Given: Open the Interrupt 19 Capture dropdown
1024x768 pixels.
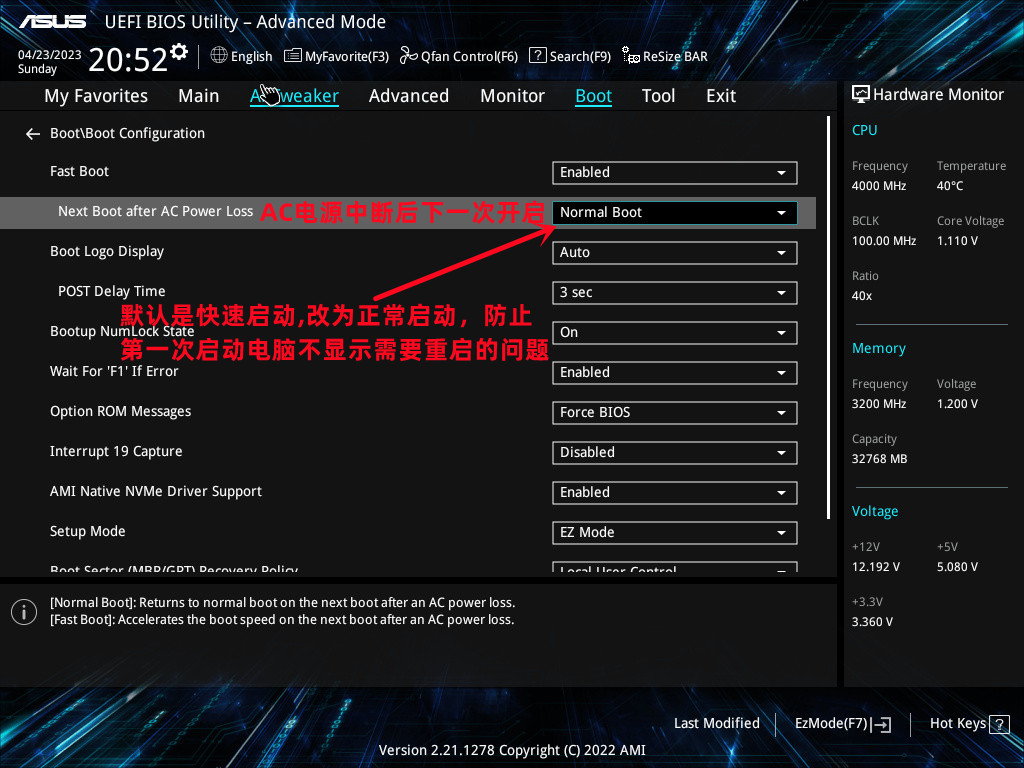Looking at the screenshot, I should (675, 453).
